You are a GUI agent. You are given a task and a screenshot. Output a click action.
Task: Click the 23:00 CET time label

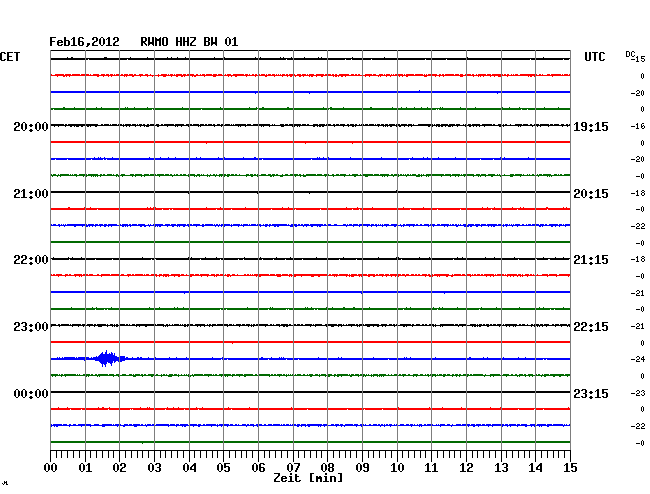pyautogui.click(x=31, y=327)
